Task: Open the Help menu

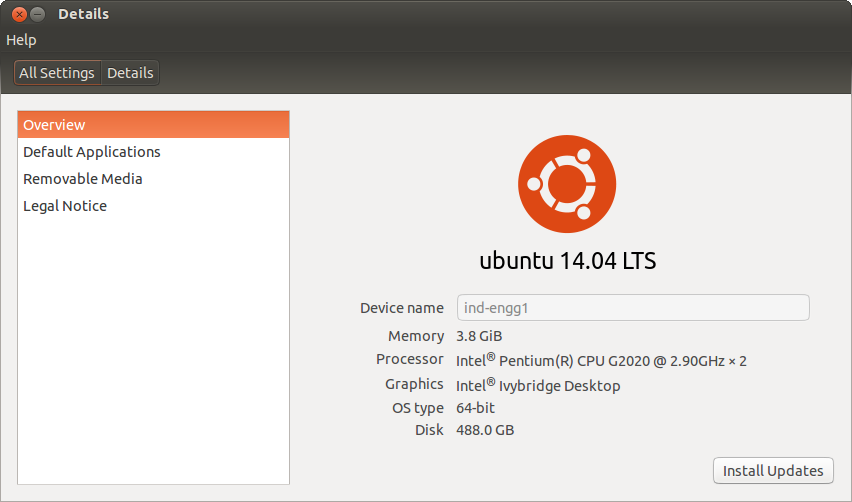Action: pos(21,40)
